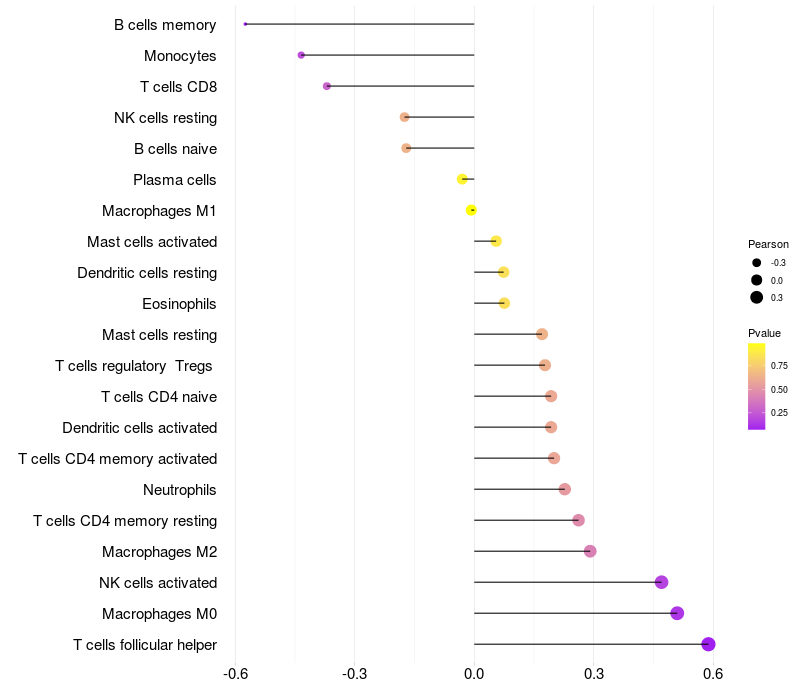This screenshot has width=800, height=700.
Task: Click the Pvalue legend title
Action: click(764, 333)
